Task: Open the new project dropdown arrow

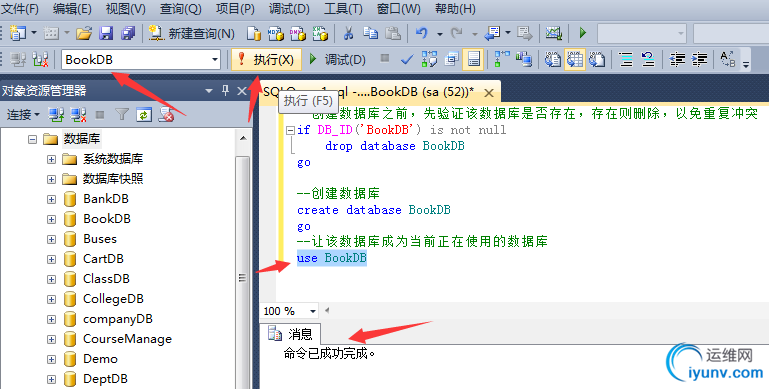Action: [x=34, y=33]
